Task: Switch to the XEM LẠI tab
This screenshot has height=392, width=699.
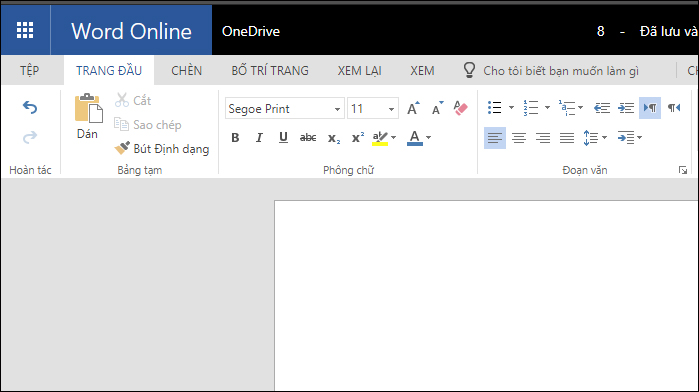Action: click(359, 70)
